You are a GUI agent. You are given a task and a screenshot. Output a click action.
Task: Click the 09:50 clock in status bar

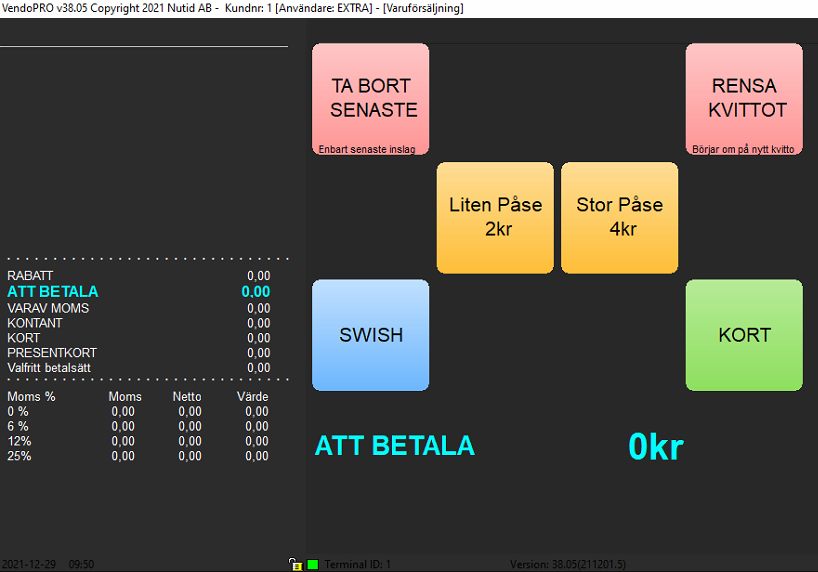tap(81, 565)
